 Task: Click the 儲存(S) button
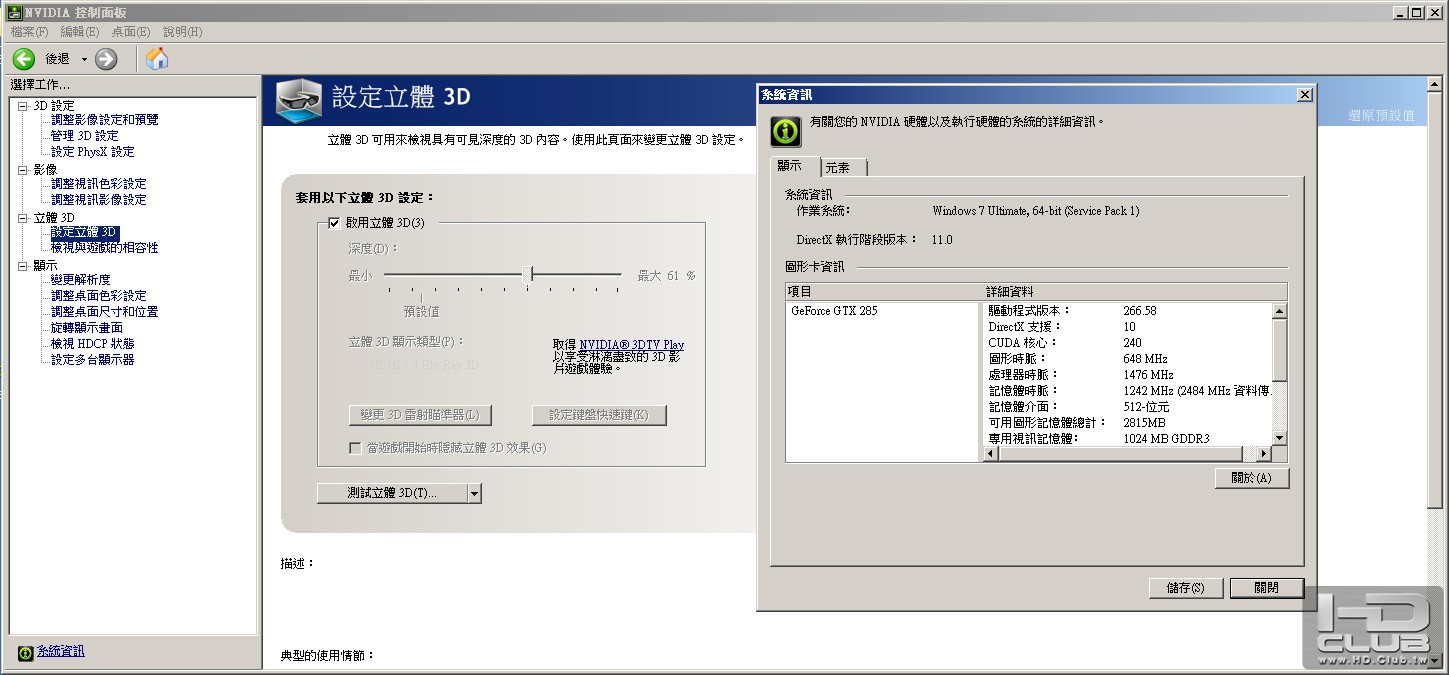(1186, 588)
